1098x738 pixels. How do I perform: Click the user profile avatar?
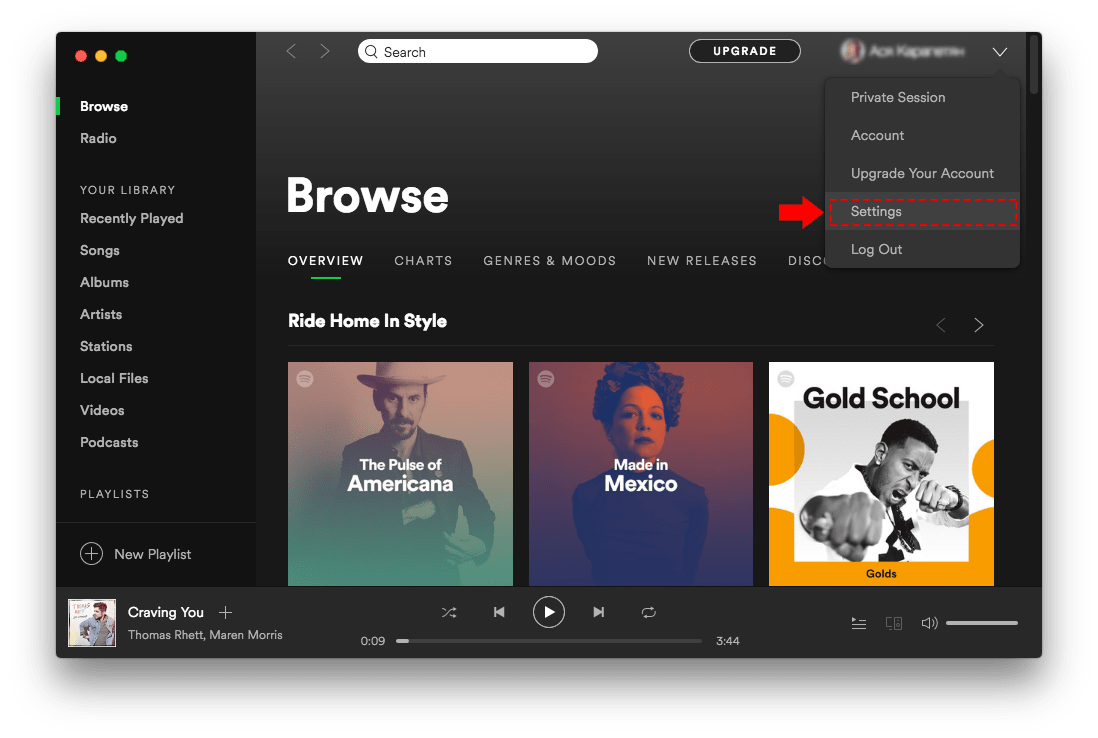[x=852, y=50]
